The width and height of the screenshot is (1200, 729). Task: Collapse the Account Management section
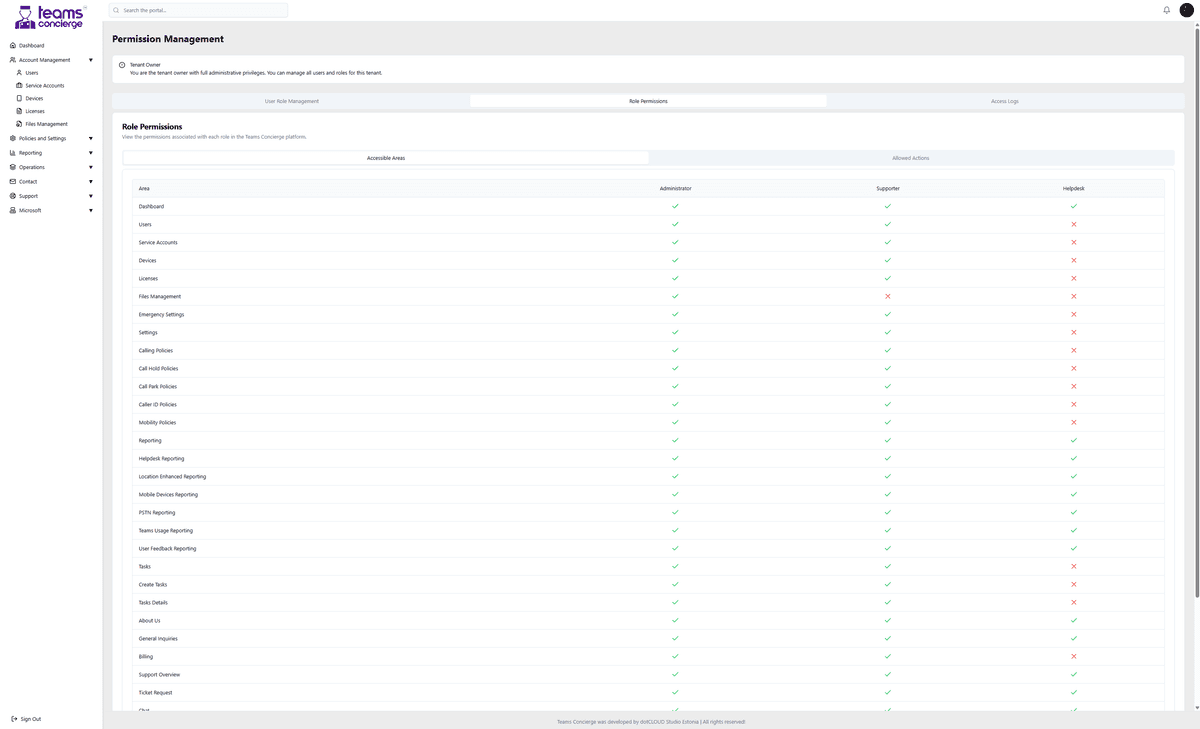91,60
